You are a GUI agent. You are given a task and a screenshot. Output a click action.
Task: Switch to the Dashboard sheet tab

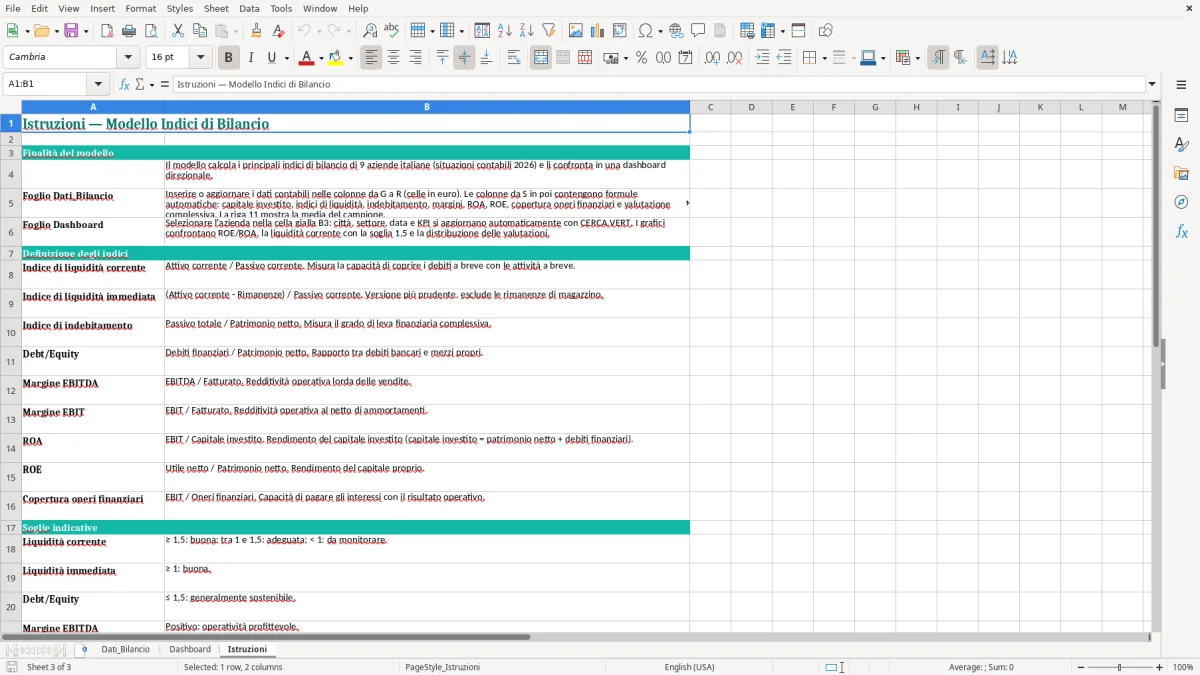click(190, 649)
